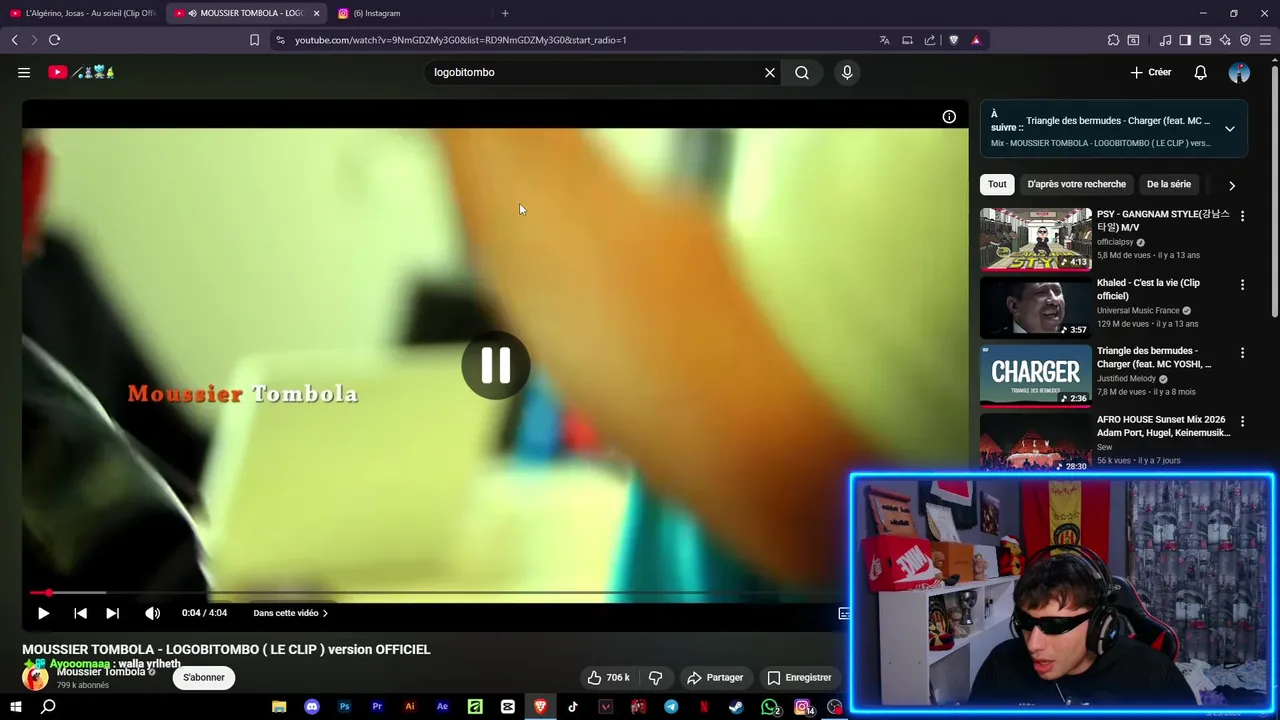Dislike the video
The width and height of the screenshot is (1280, 720).
point(656,677)
